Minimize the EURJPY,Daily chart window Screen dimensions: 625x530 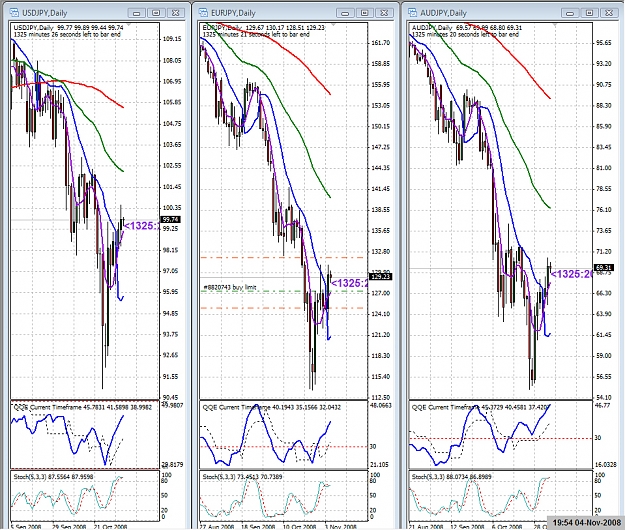point(345,13)
